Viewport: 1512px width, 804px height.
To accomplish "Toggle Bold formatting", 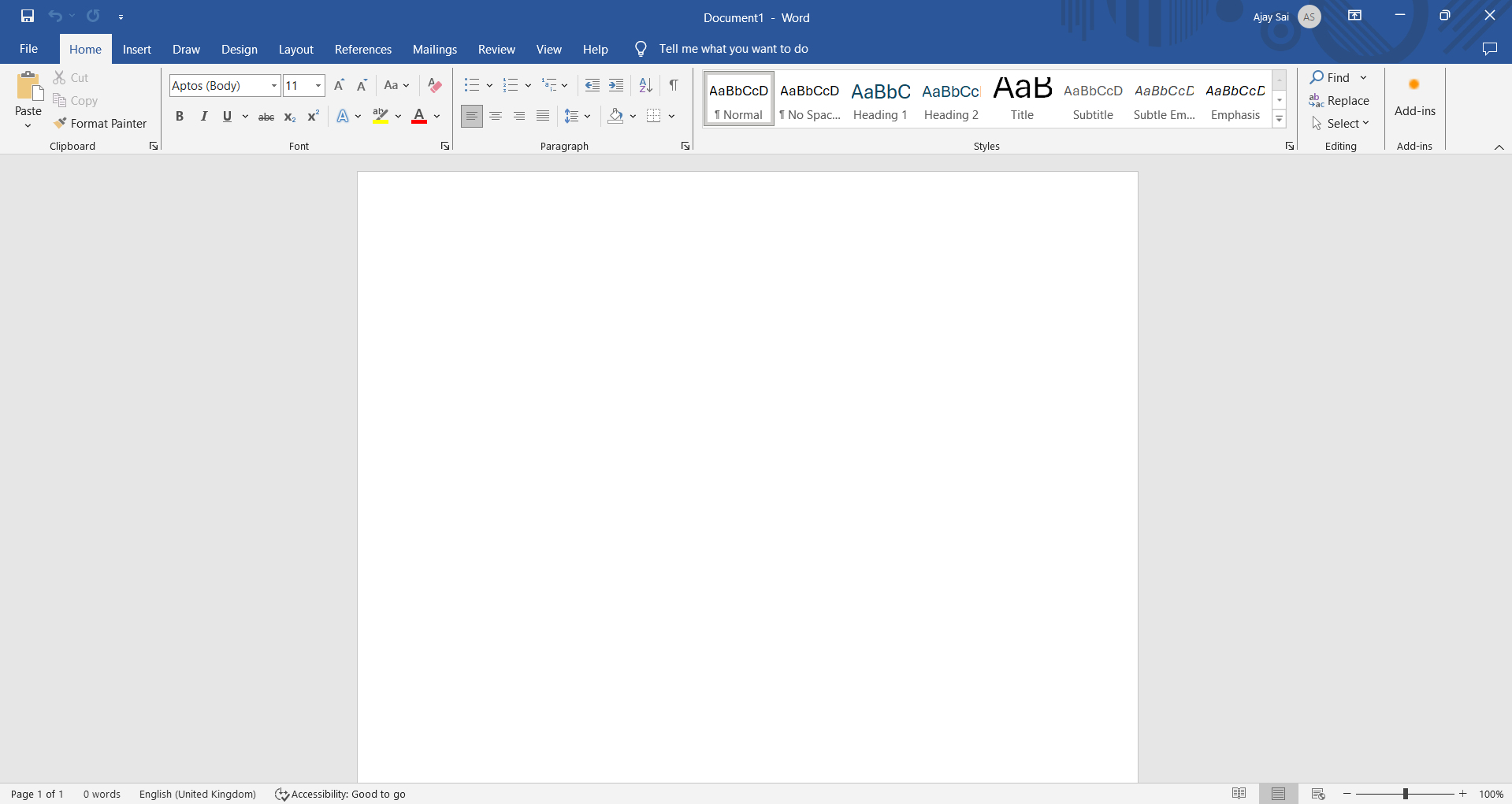I will 180,116.
